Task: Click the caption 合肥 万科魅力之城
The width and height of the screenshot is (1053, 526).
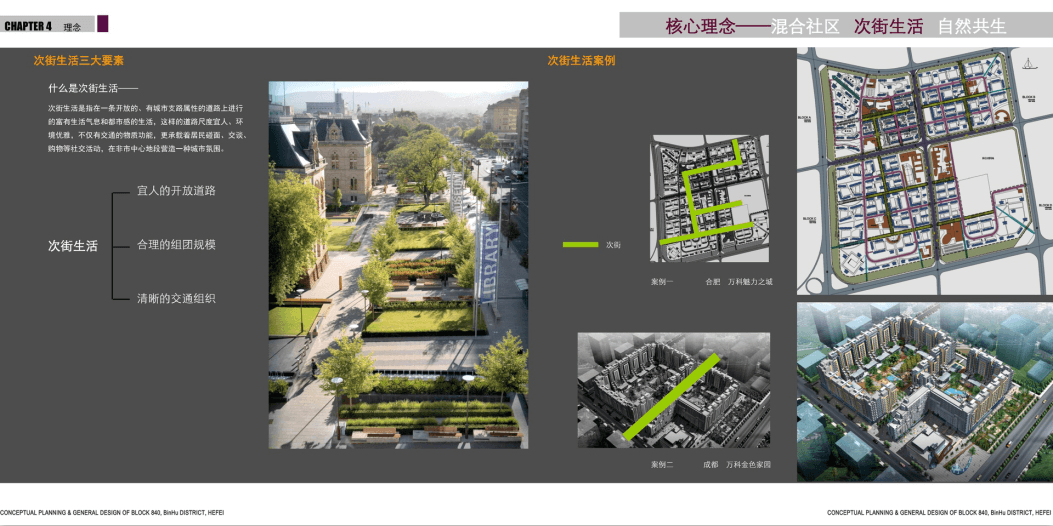Action: [739, 282]
